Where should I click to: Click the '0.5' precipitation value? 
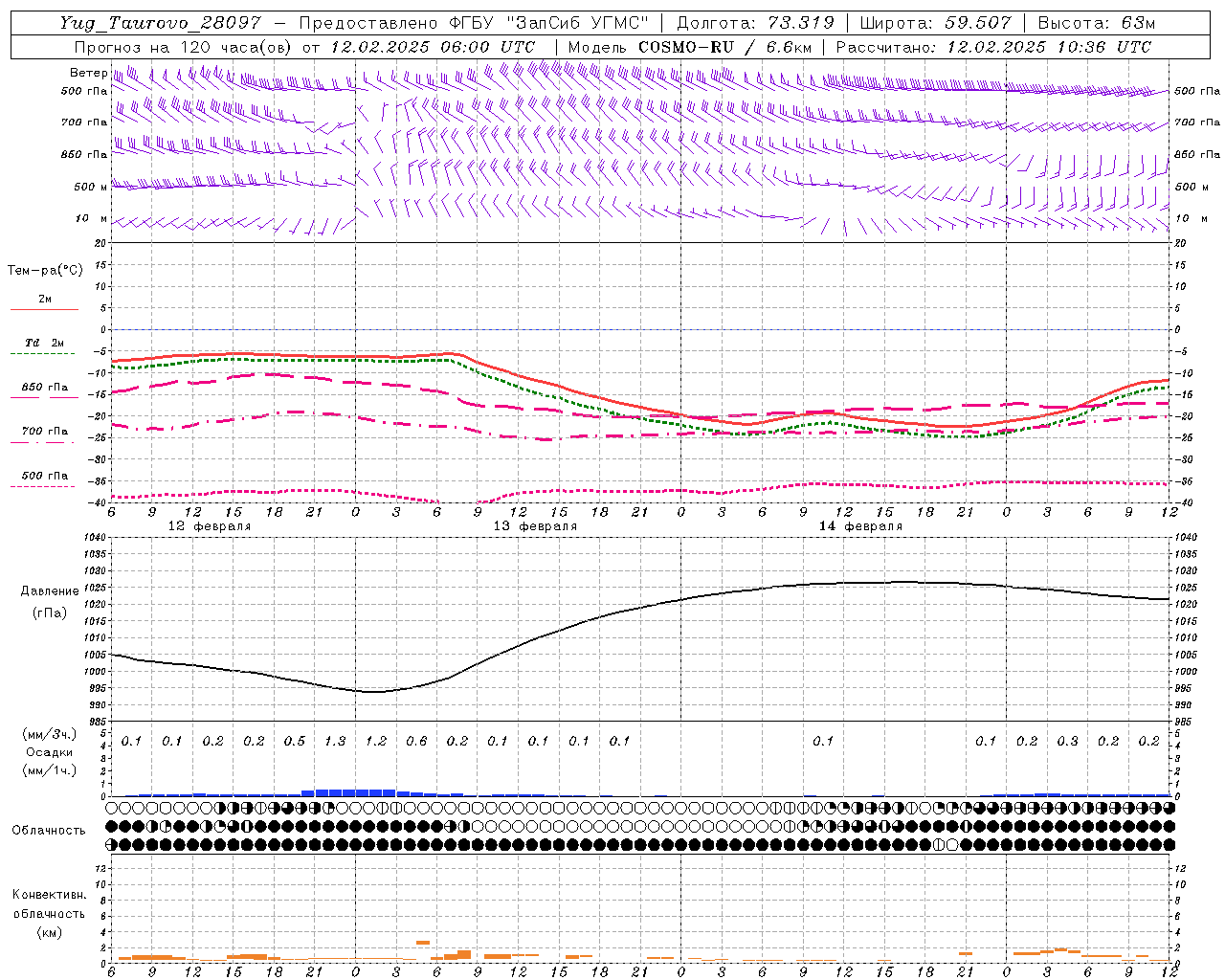pyautogui.click(x=295, y=741)
